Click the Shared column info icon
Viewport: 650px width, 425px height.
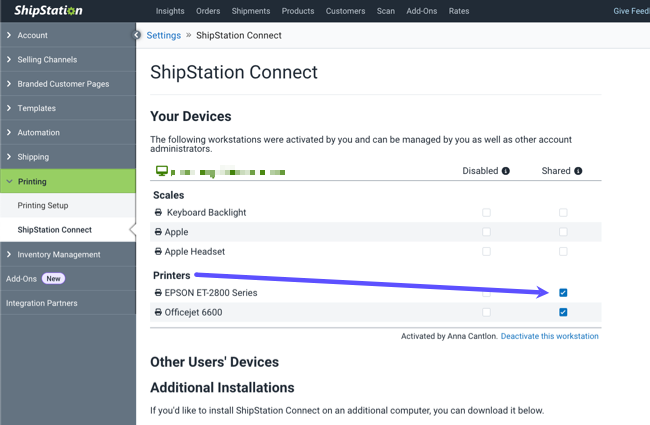coord(578,171)
